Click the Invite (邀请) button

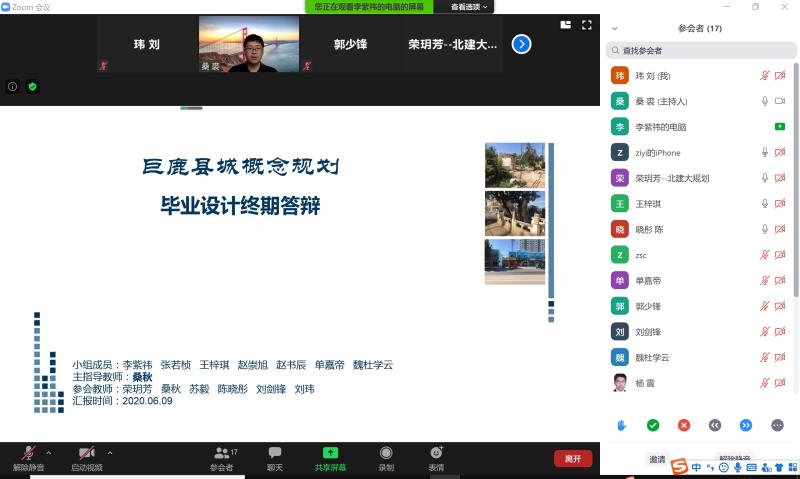pos(657,460)
